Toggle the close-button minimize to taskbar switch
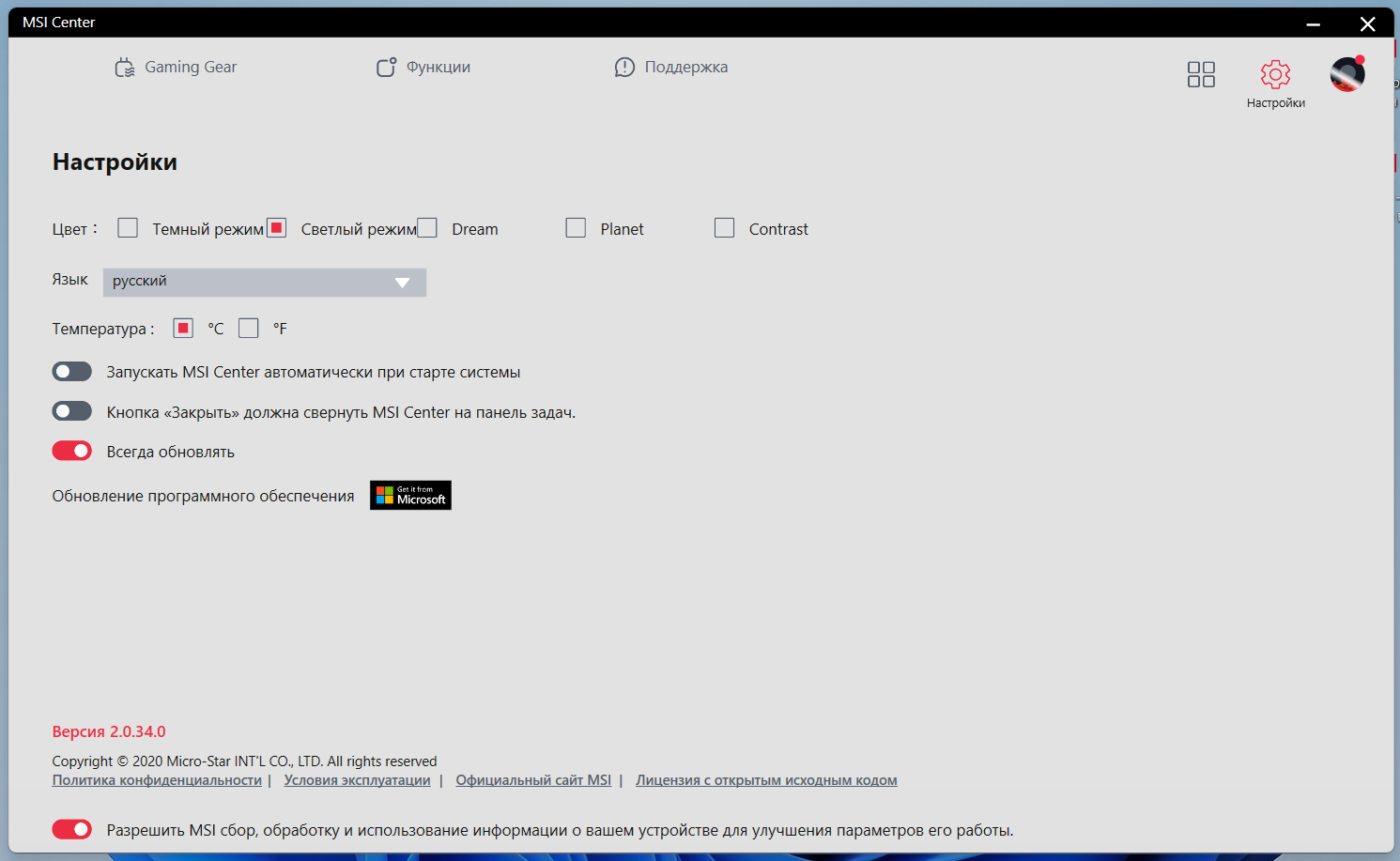Image resolution: width=1400 pixels, height=861 pixels. coord(72,411)
